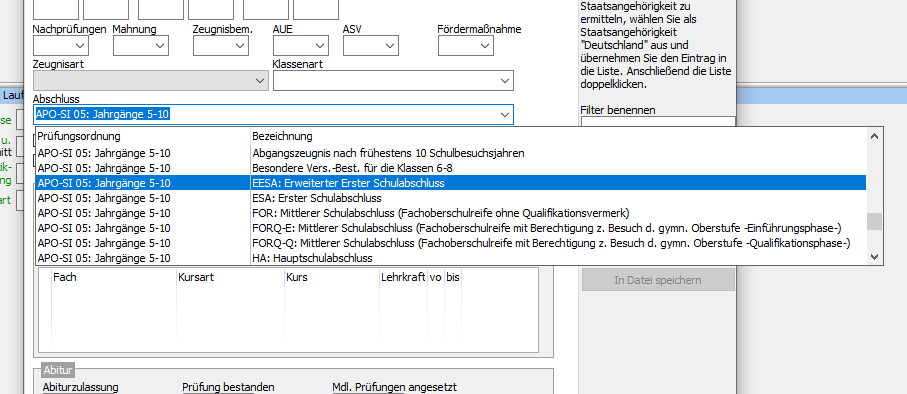This screenshot has height=394, width=907.
Task: Click the 'Mdl. Prüfungen angesetzt' label
Action: coord(394,387)
